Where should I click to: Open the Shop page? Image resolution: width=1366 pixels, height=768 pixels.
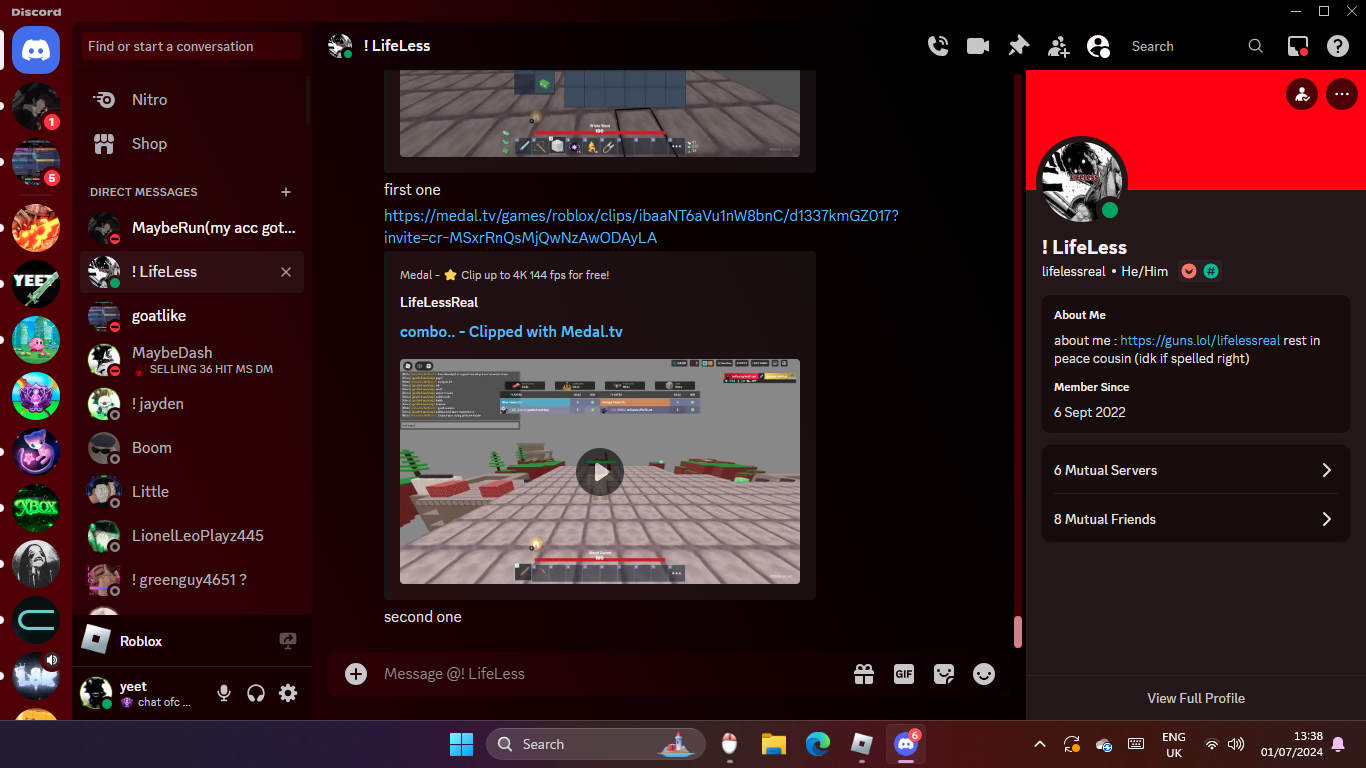pyautogui.click(x=192, y=144)
